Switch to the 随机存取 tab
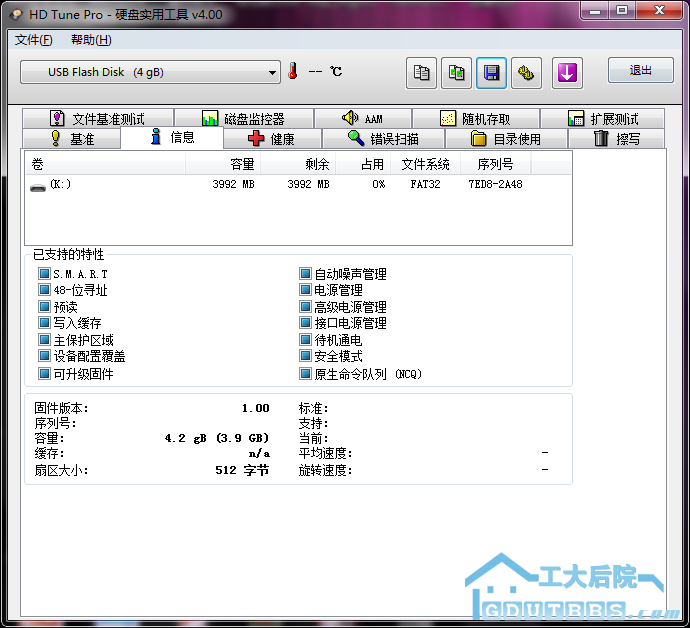Screen dimensions: 690x628 coord(476,118)
